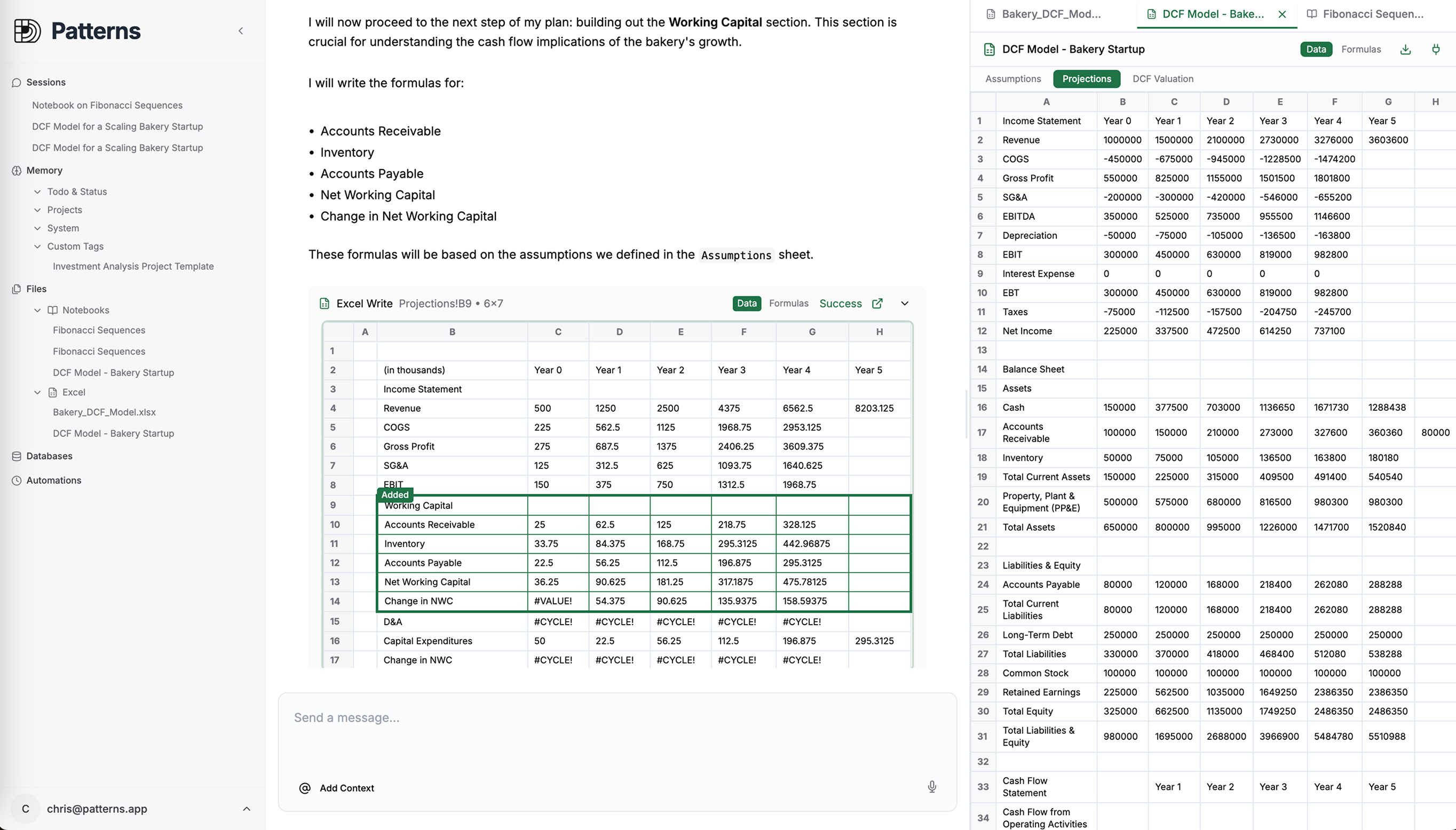Collapse the Excel Write result panel chevron

point(904,304)
